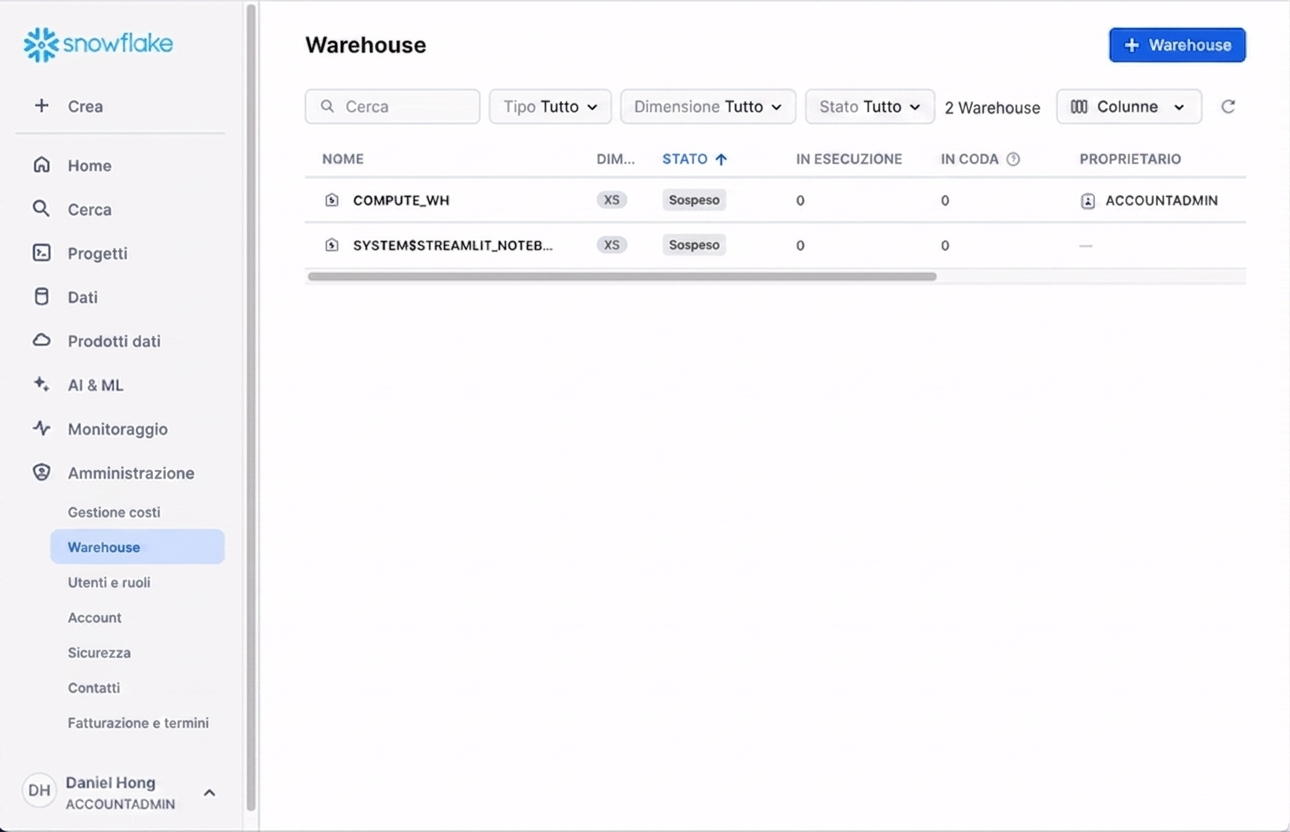Viewport: 1290px width, 832px height.
Task: Click the warehouse icon beside SYSTEM$STREAMLIT_NOTEB...
Action: [332, 245]
